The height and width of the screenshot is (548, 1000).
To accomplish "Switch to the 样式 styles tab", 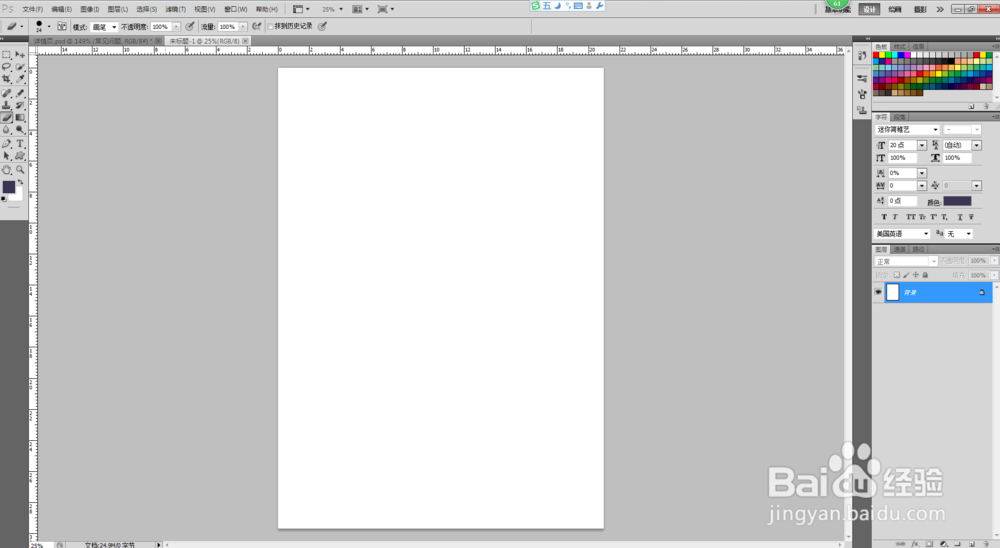I will [x=899, y=47].
